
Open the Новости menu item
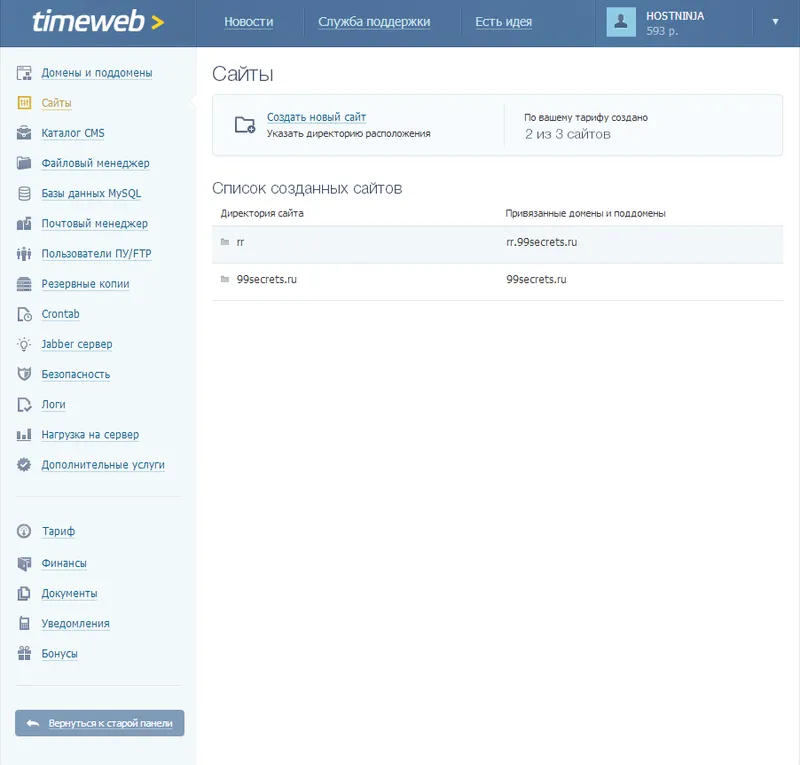tap(248, 22)
